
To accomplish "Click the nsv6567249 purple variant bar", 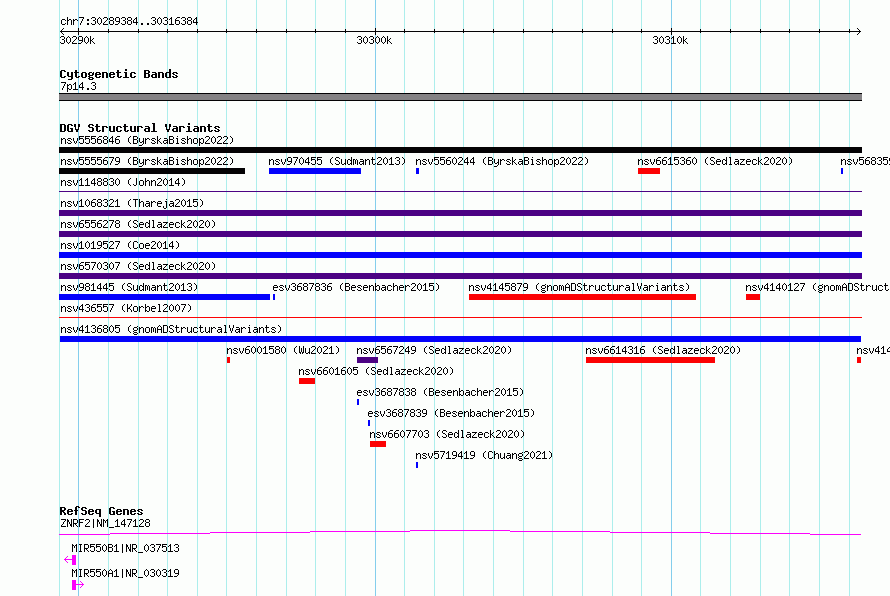I will tap(367, 360).
